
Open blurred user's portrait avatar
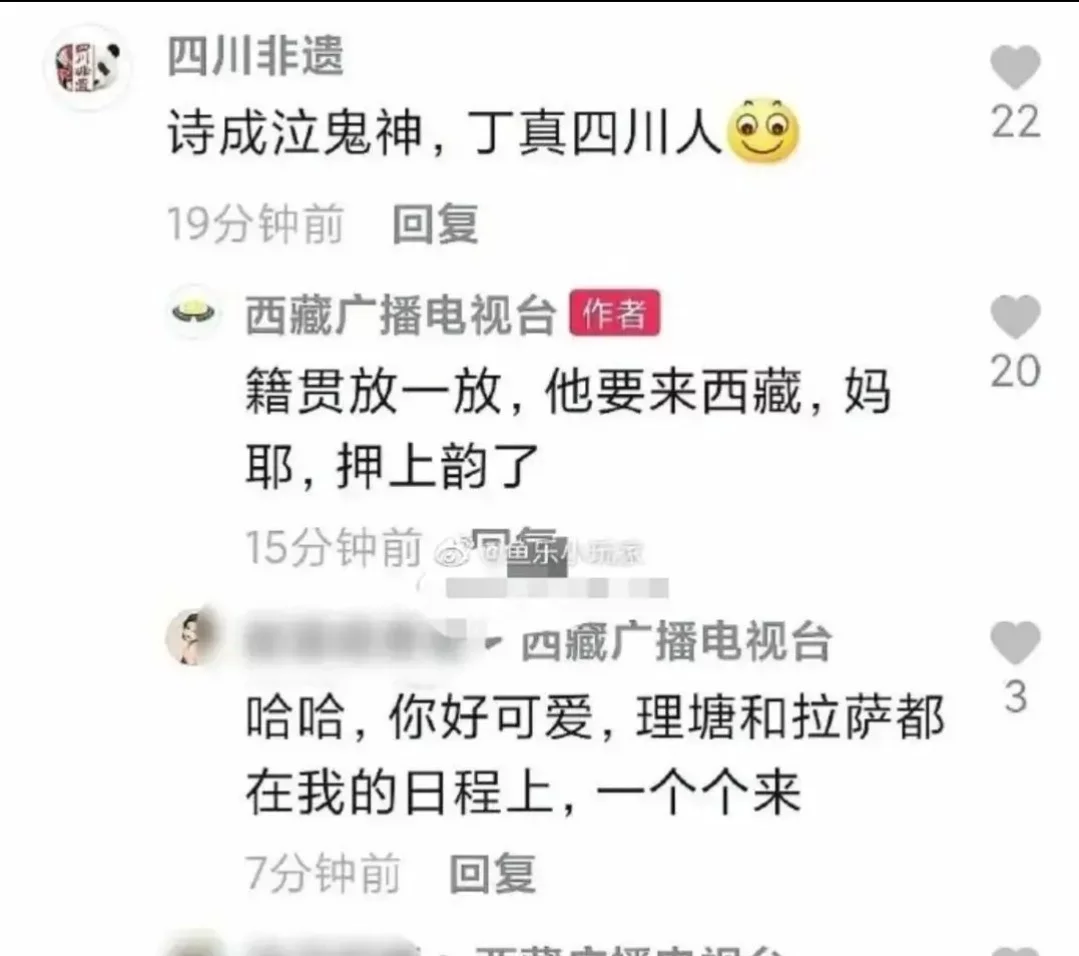(x=193, y=637)
